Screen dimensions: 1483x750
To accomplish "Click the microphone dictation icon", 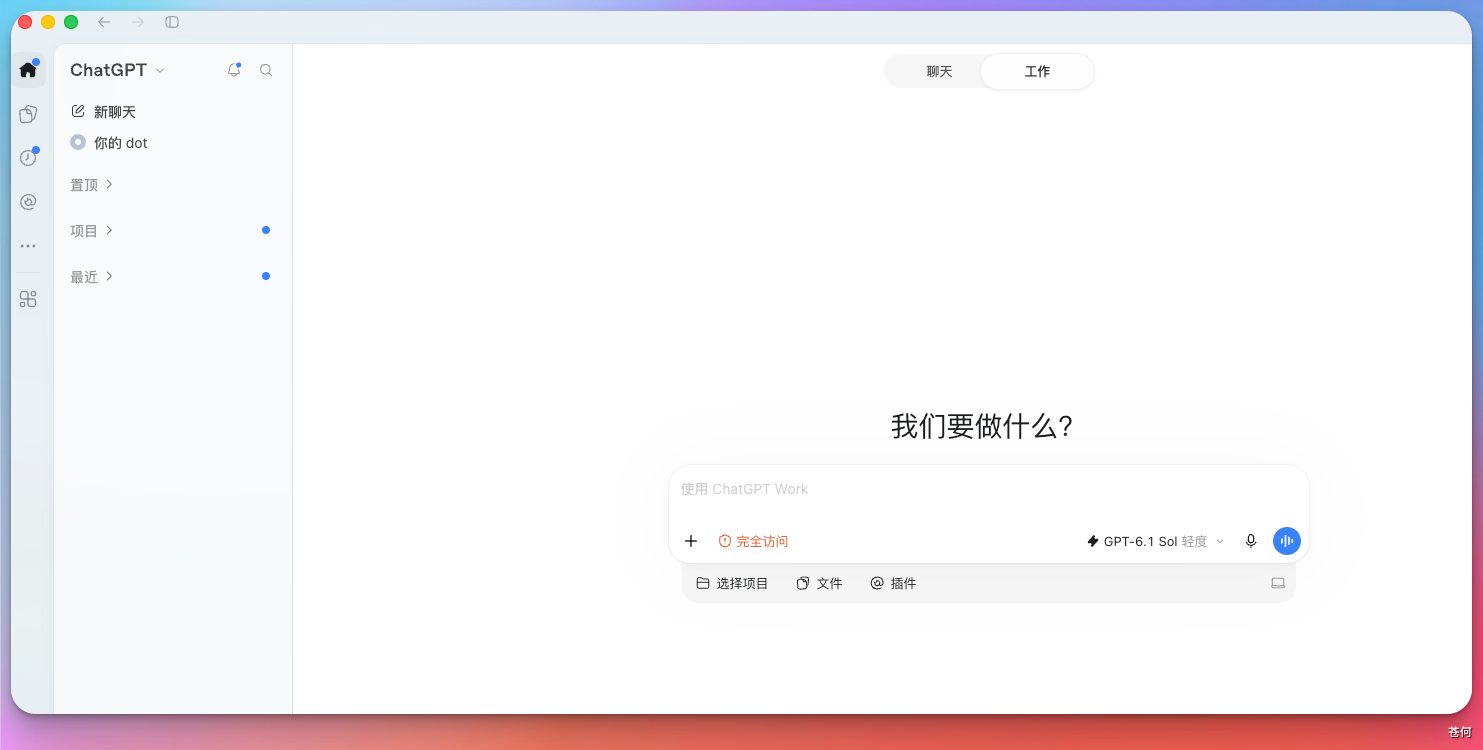I will click(1250, 541).
